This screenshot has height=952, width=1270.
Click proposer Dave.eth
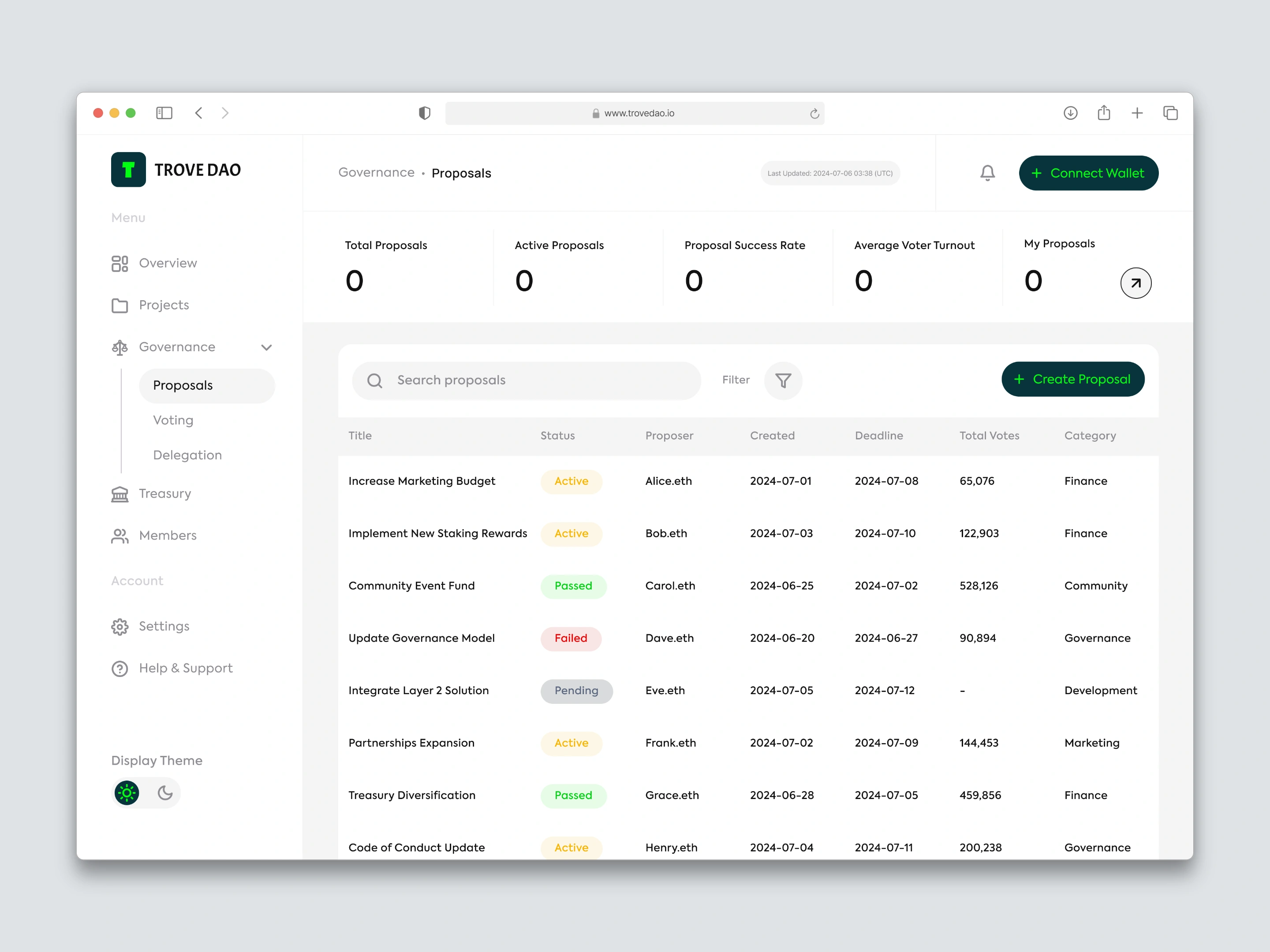[669, 638]
